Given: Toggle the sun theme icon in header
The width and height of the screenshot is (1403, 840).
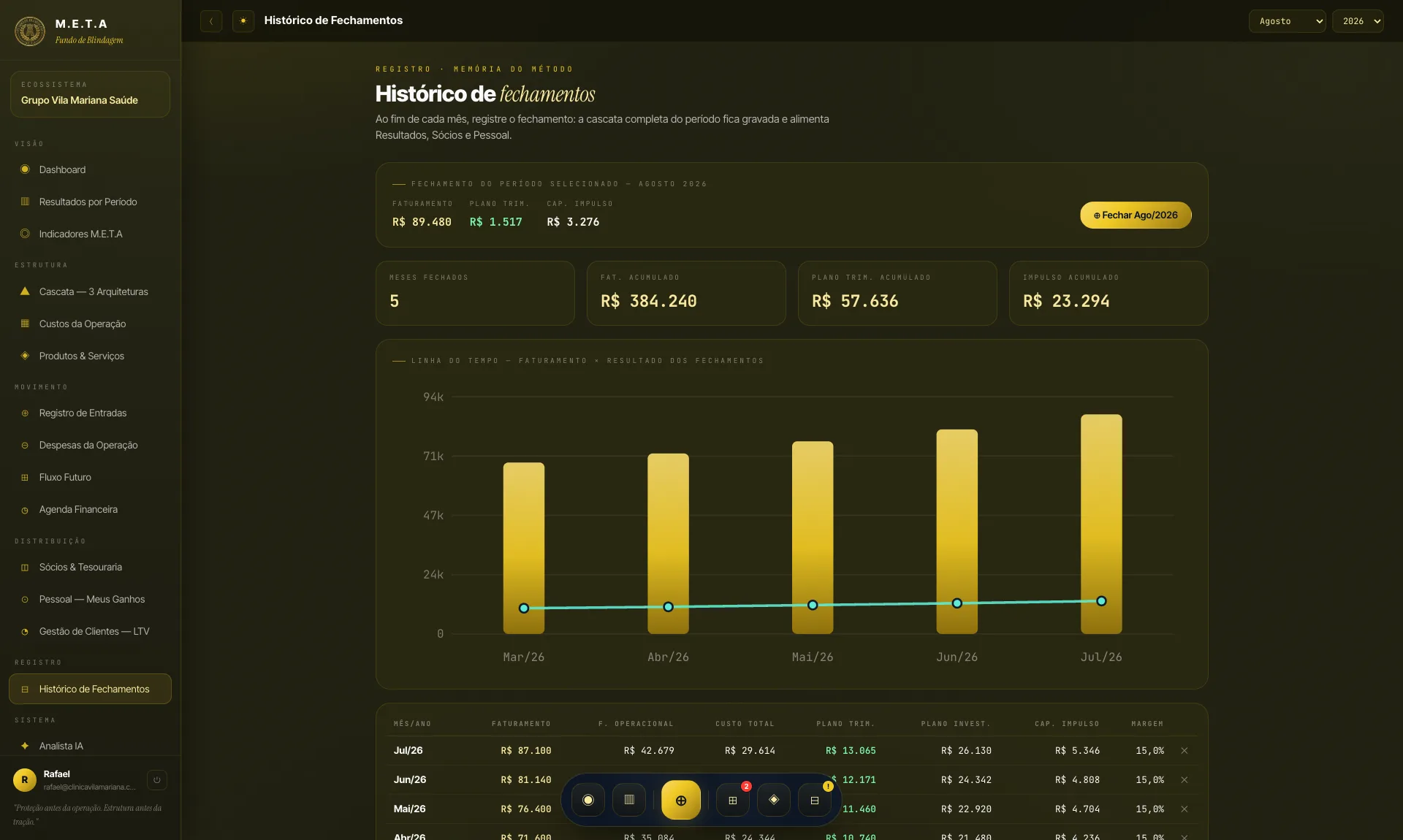Looking at the screenshot, I should tap(243, 21).
